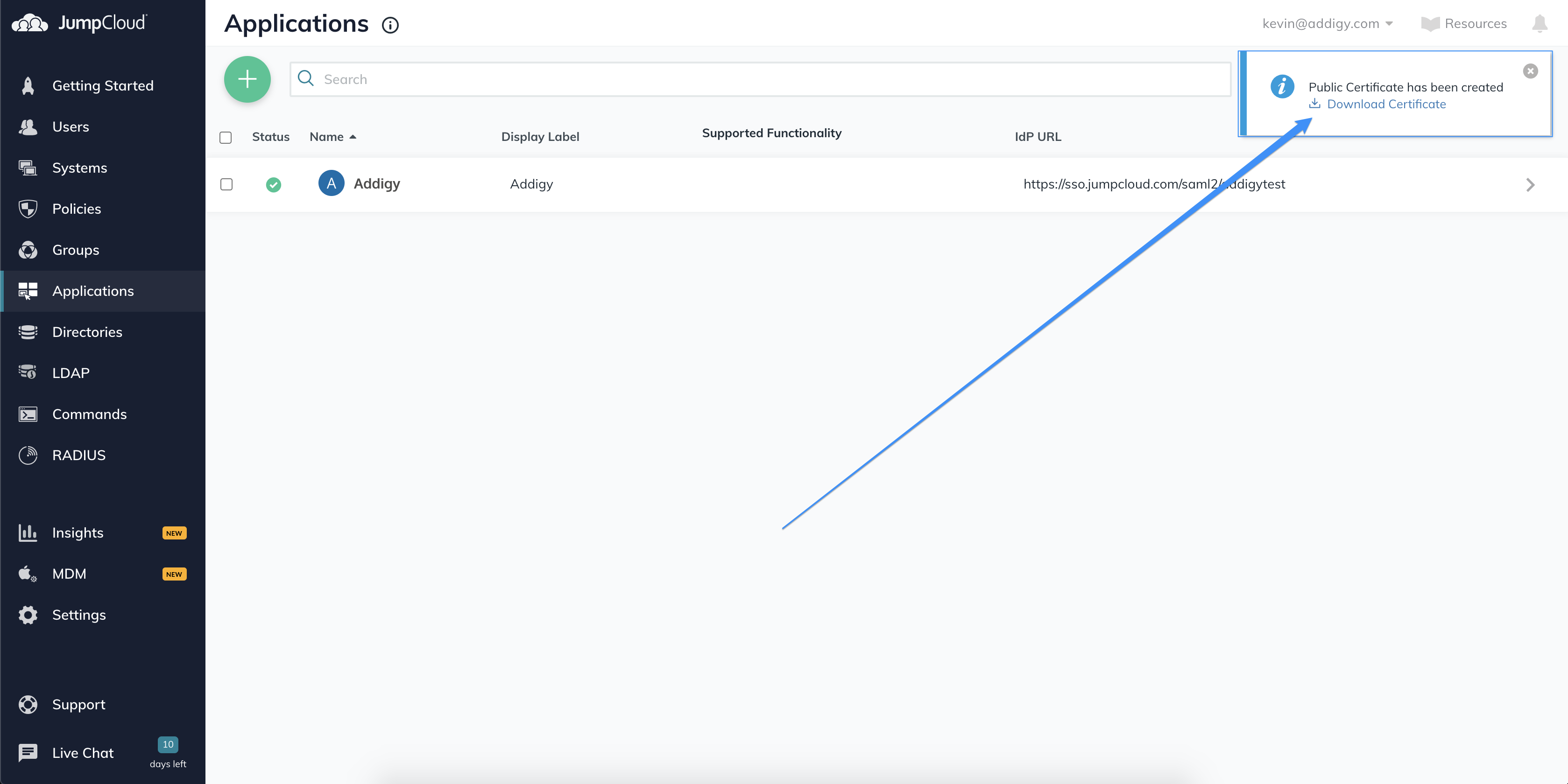This screenshot has height=784, width=1568.
Task: Click the Users sidebar icon
Action: click(x=28, y=126)
